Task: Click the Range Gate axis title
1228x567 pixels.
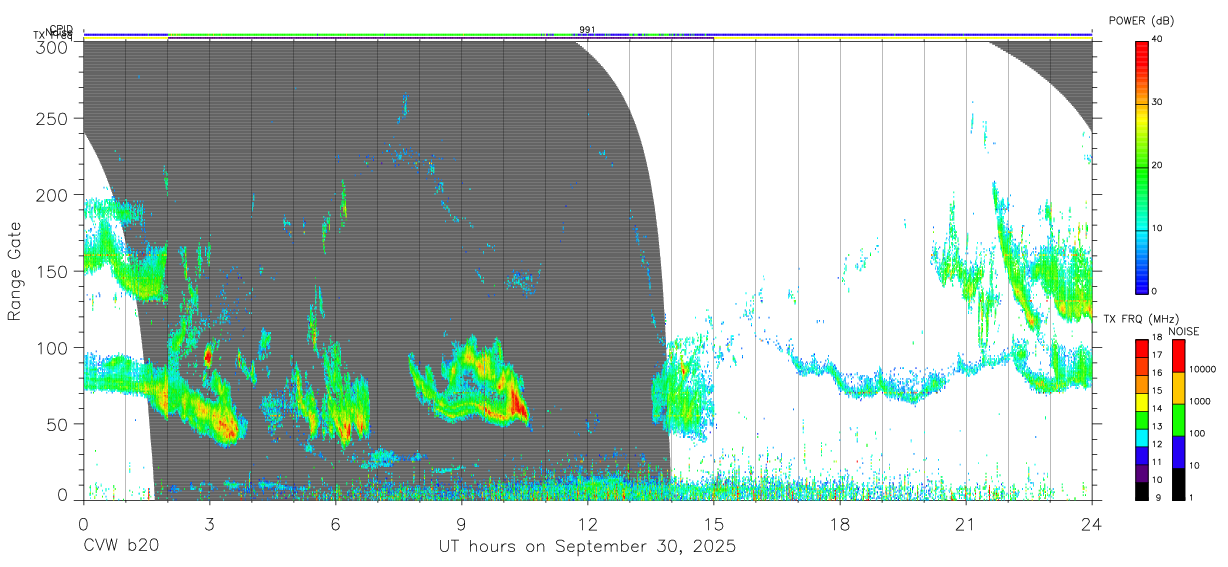Action: coord(15,270)
